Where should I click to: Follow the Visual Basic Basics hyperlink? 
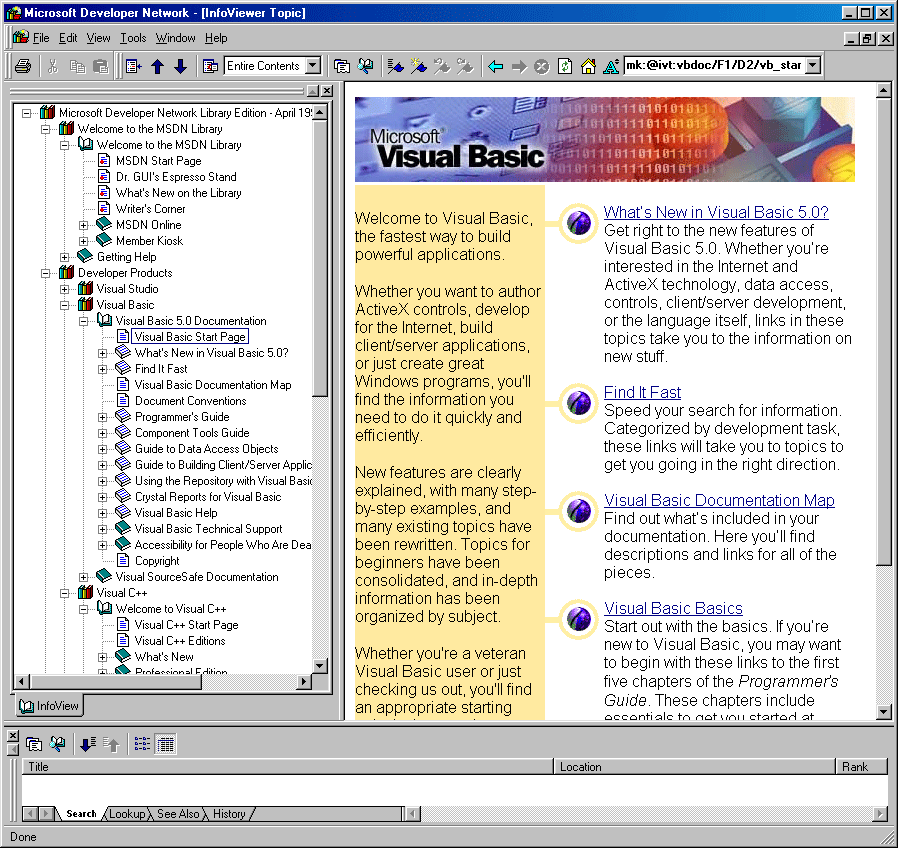pos(673,608)
